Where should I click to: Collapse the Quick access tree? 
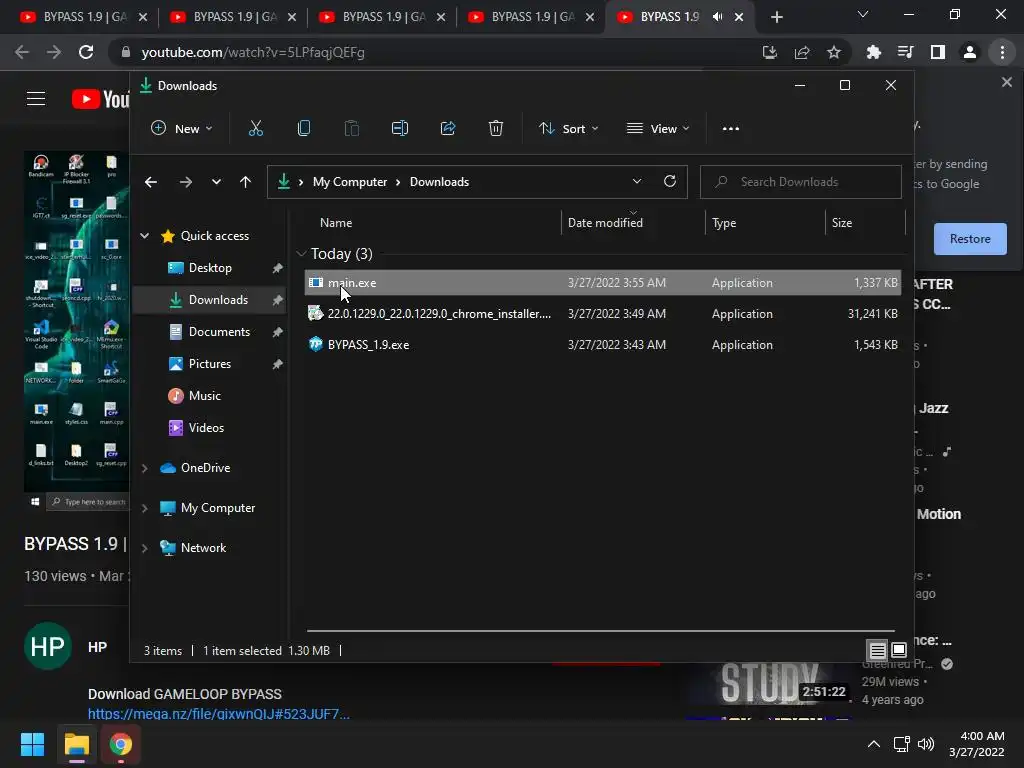144,236
